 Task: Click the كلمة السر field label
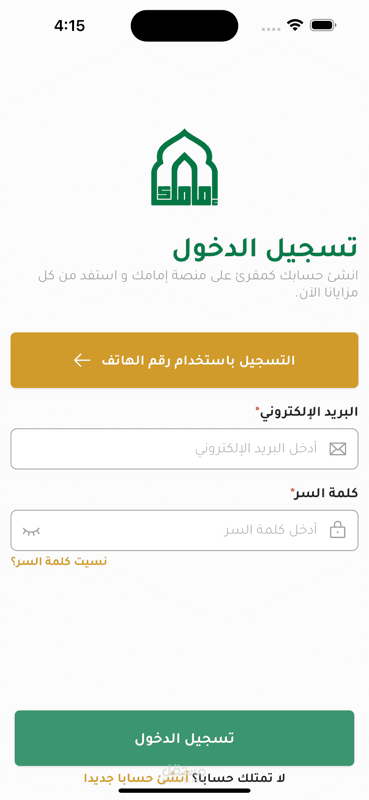324,493
